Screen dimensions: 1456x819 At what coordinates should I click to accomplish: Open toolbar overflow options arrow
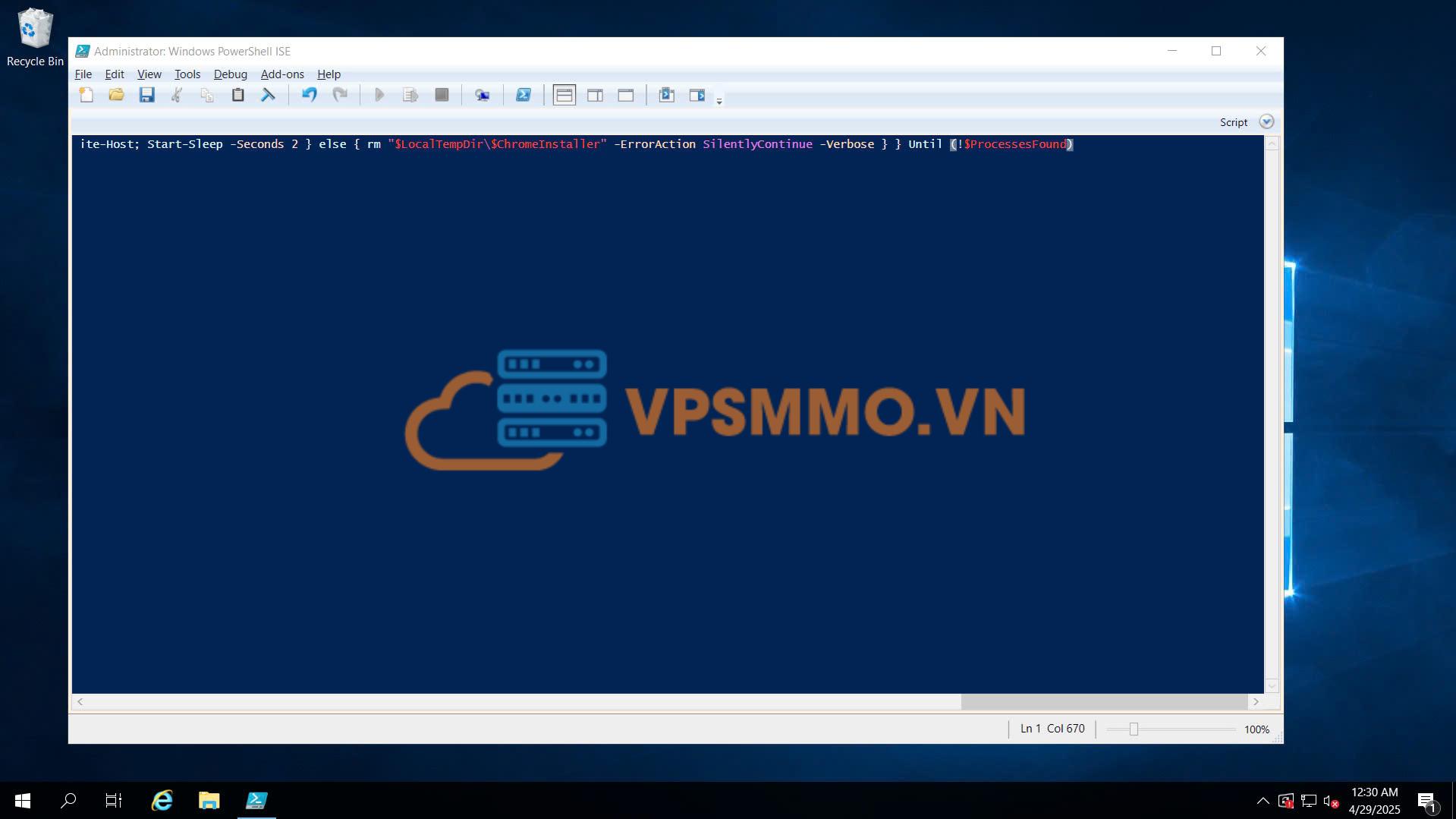pos(719,100)
